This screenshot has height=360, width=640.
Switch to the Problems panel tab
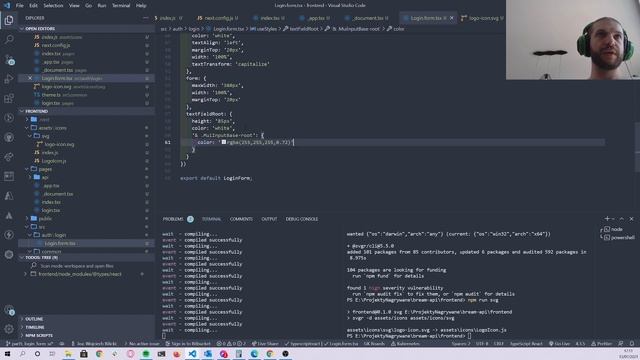(178, 219)
